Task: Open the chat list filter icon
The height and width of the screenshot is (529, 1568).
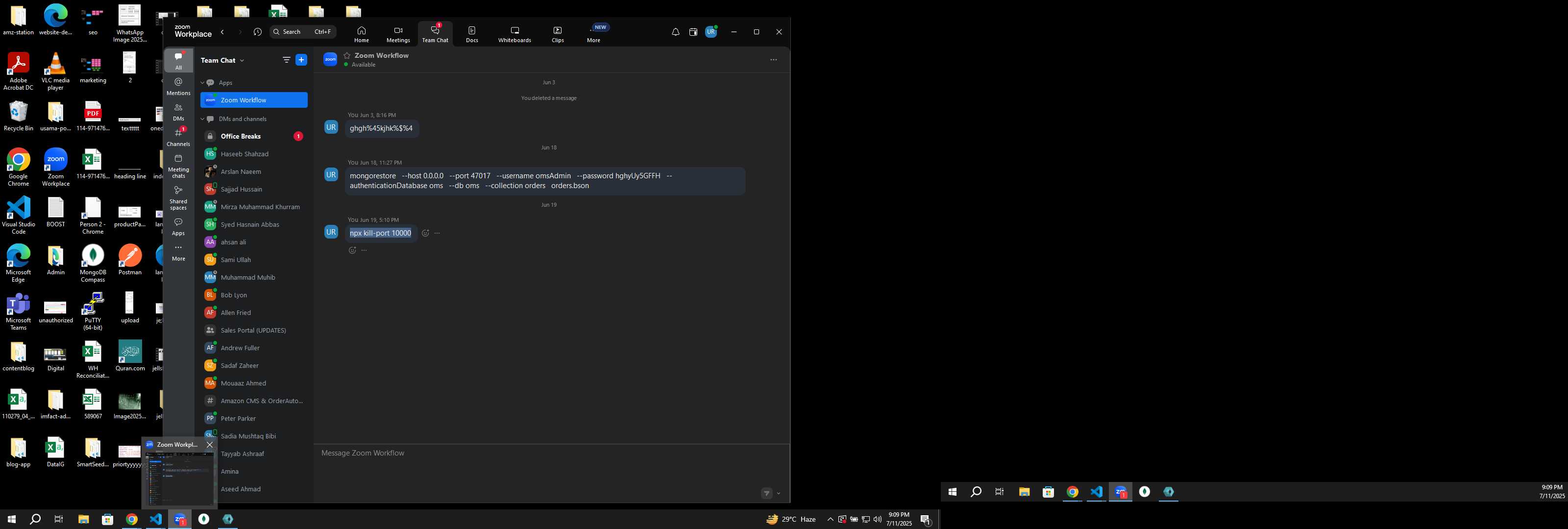Action: (x=286, y=60)
